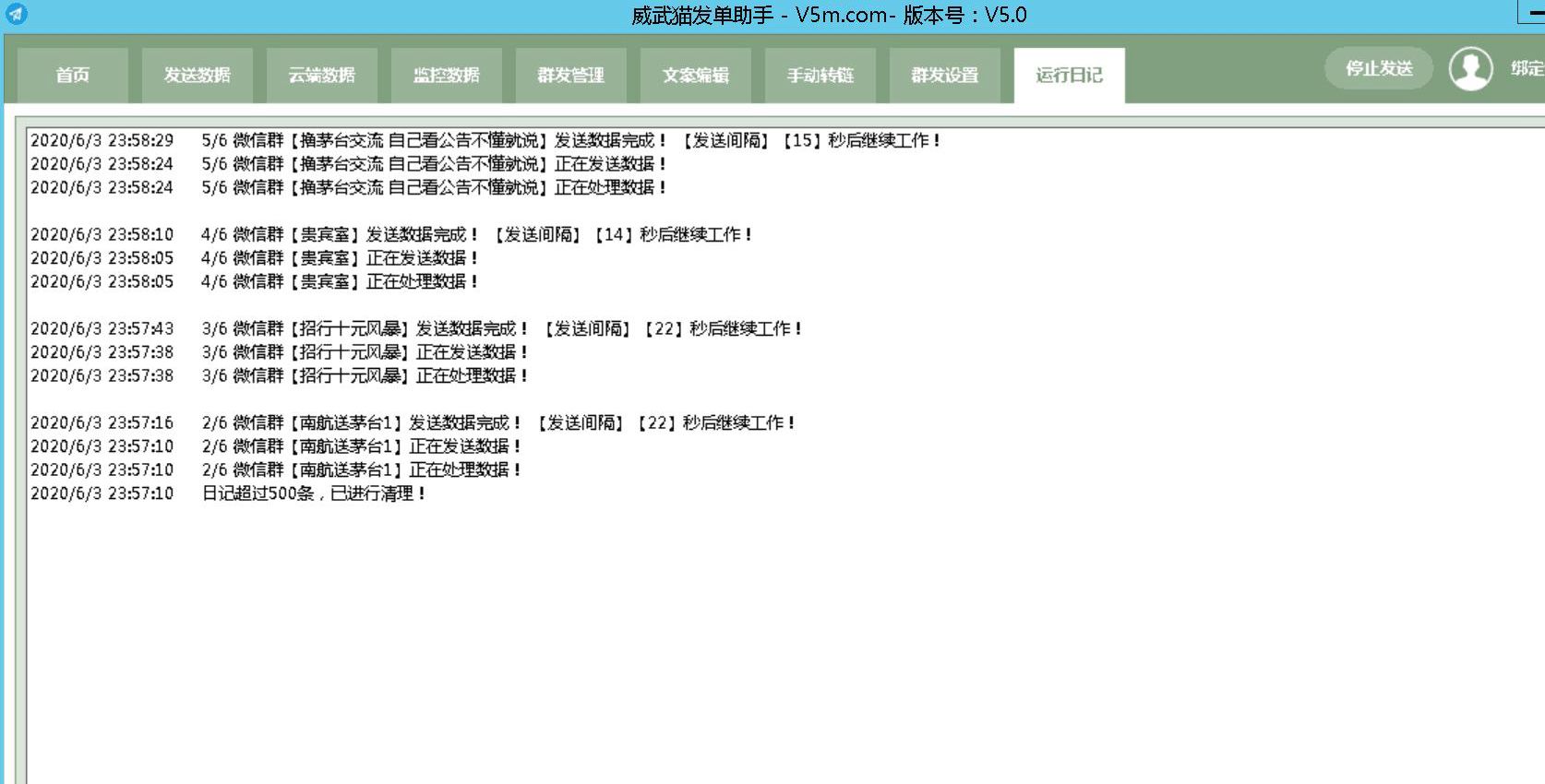Select 南航送茅台1 log line 正在处理数据
This screenshot has width=1545, height=784.
tap(276, 469)
